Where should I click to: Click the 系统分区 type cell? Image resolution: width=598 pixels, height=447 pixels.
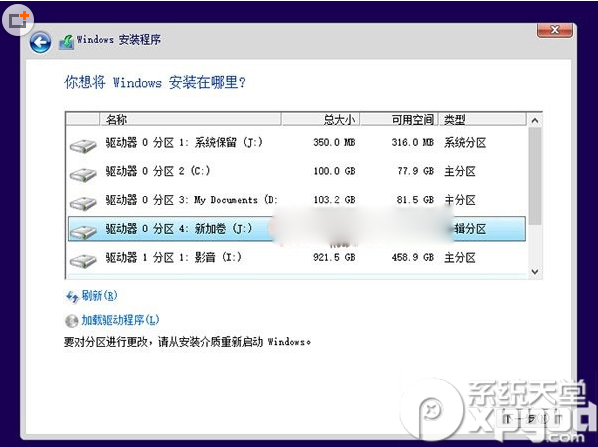465,143
